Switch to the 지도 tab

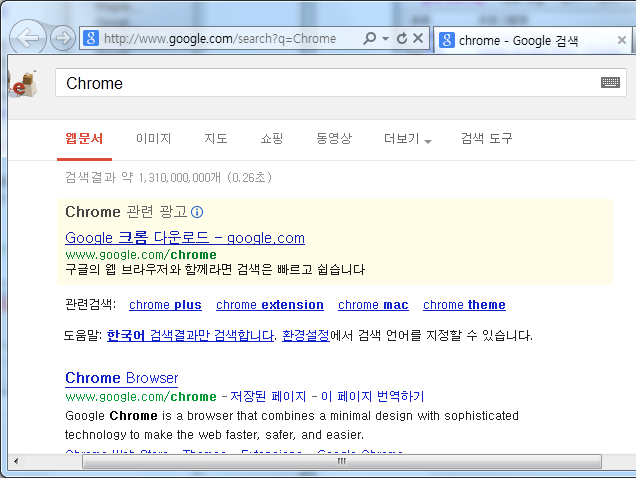(215, 139)
